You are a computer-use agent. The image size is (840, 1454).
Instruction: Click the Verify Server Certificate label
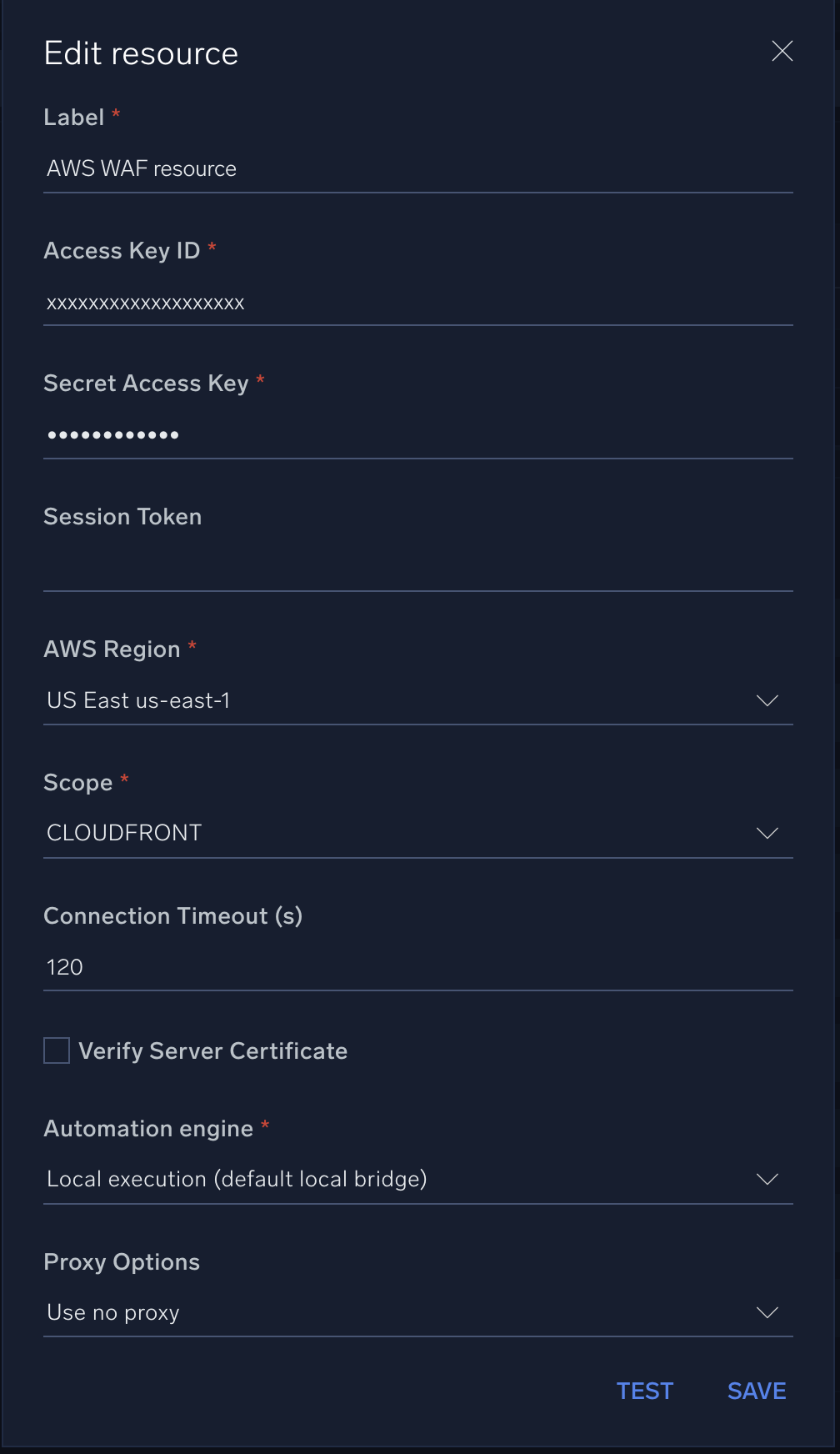(x=212, y=1050)
